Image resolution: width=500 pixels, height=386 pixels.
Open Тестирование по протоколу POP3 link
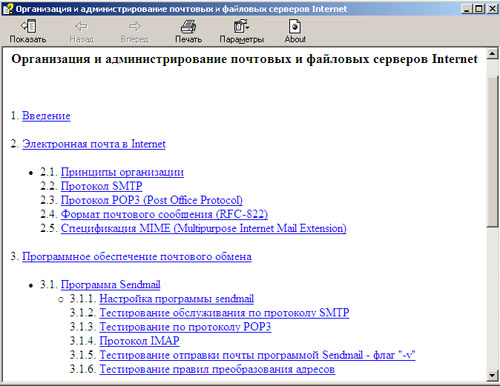185,327
